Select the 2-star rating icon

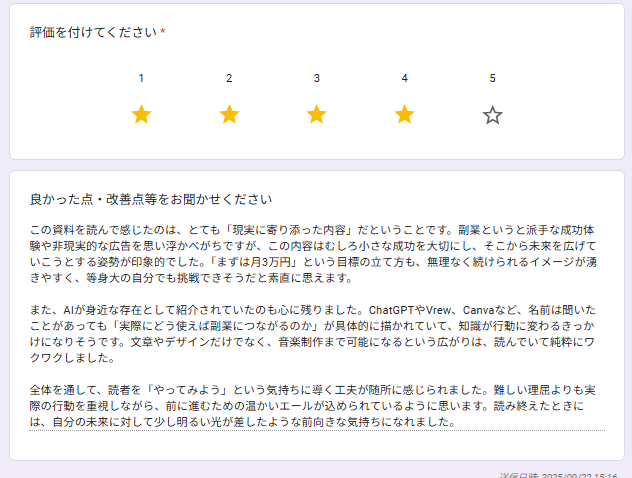point(229,115)
